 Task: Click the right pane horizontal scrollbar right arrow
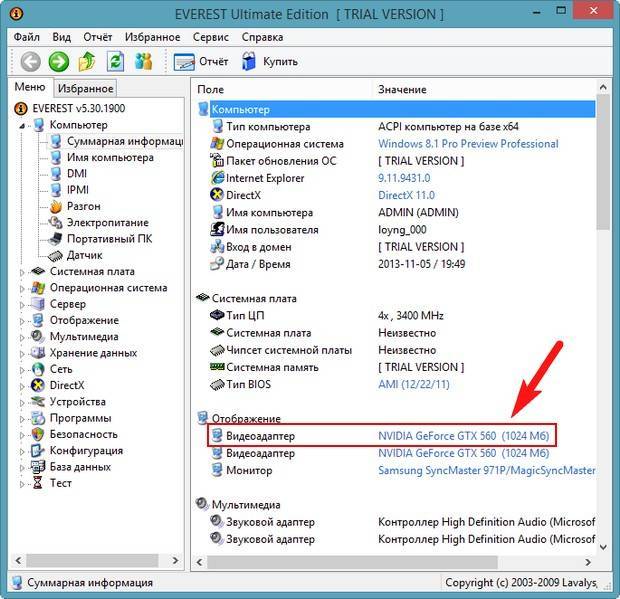click(x=588, y=562)
